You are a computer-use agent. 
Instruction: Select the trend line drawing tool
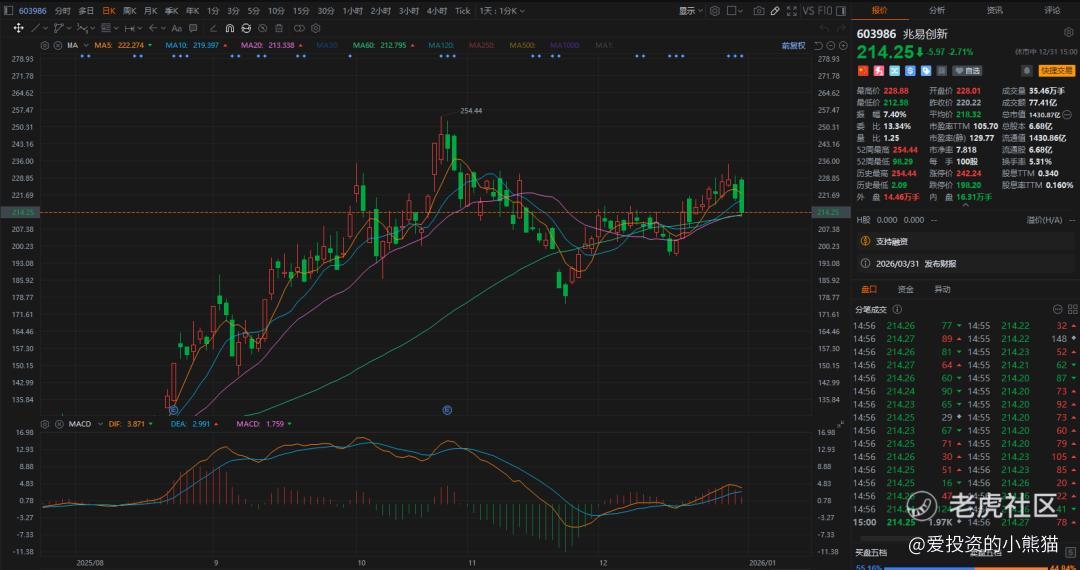point(35,28)
